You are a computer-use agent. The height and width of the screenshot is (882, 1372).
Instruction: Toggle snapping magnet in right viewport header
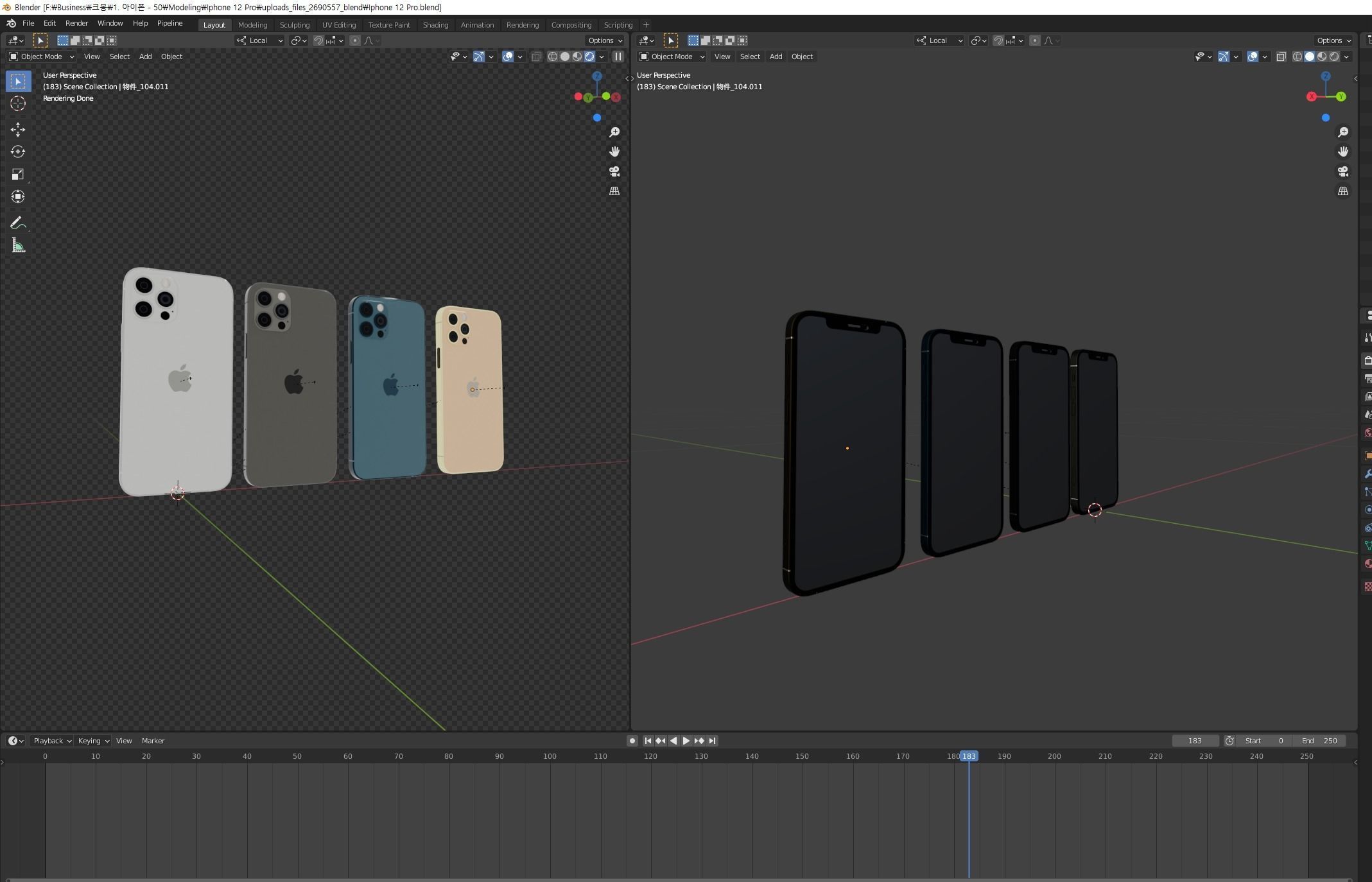(x=998, y=40)
